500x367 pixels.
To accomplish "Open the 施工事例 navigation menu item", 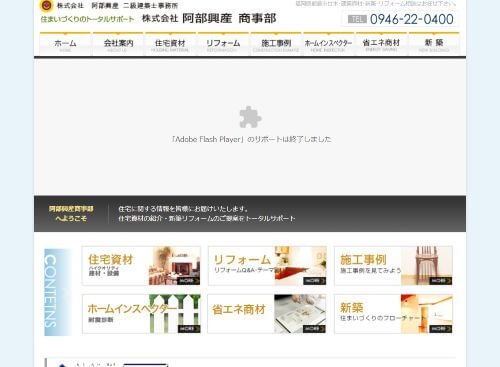I will coord(276,44).
